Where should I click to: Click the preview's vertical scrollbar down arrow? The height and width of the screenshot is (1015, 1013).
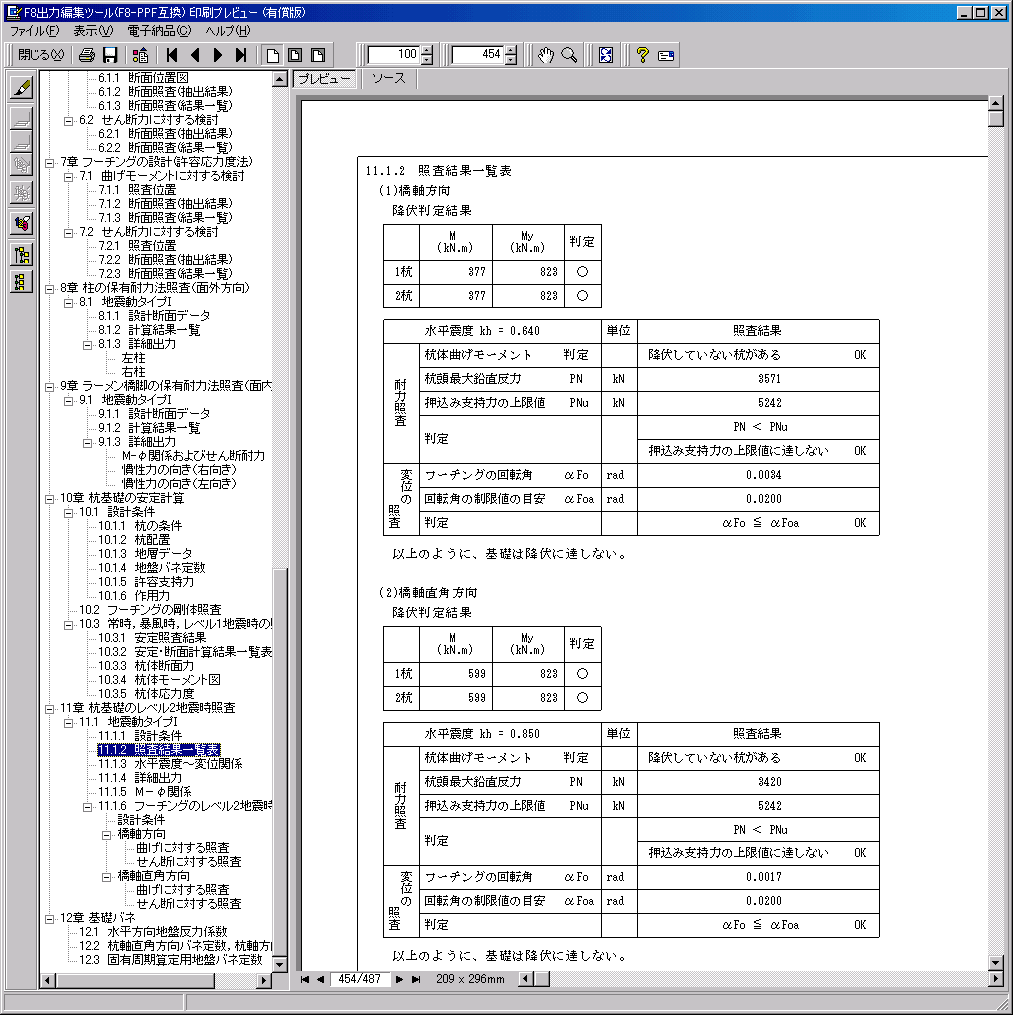(996, 963)
